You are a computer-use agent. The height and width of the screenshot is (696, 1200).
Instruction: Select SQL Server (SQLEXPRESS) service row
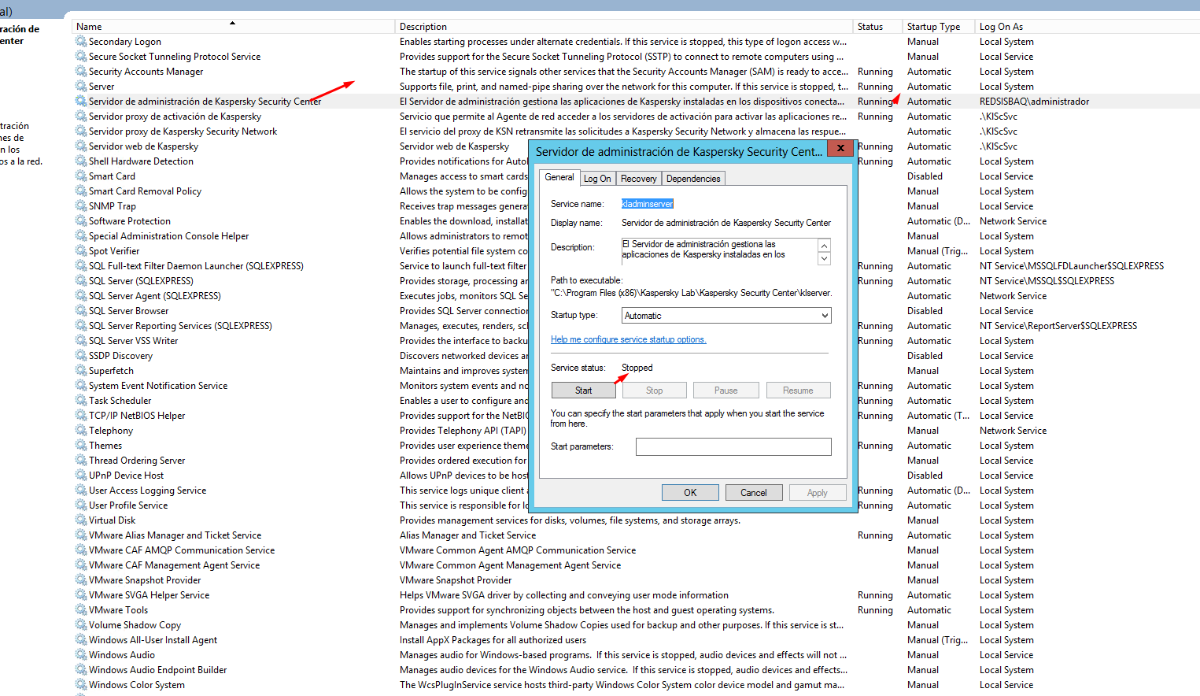click(x=636, y=281)
